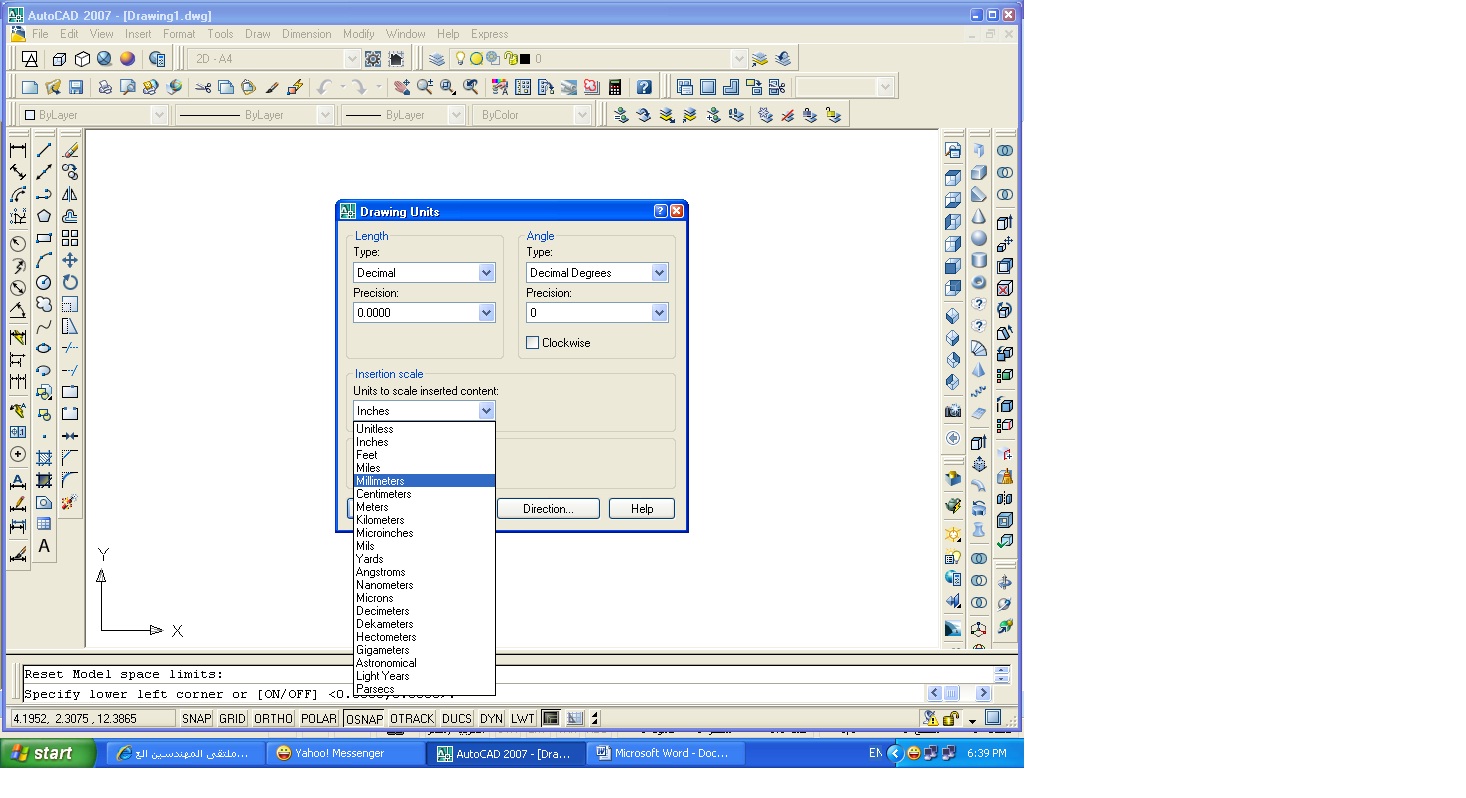
Task: Toggle SNAP mode in status bar
Action: point(196,718)
